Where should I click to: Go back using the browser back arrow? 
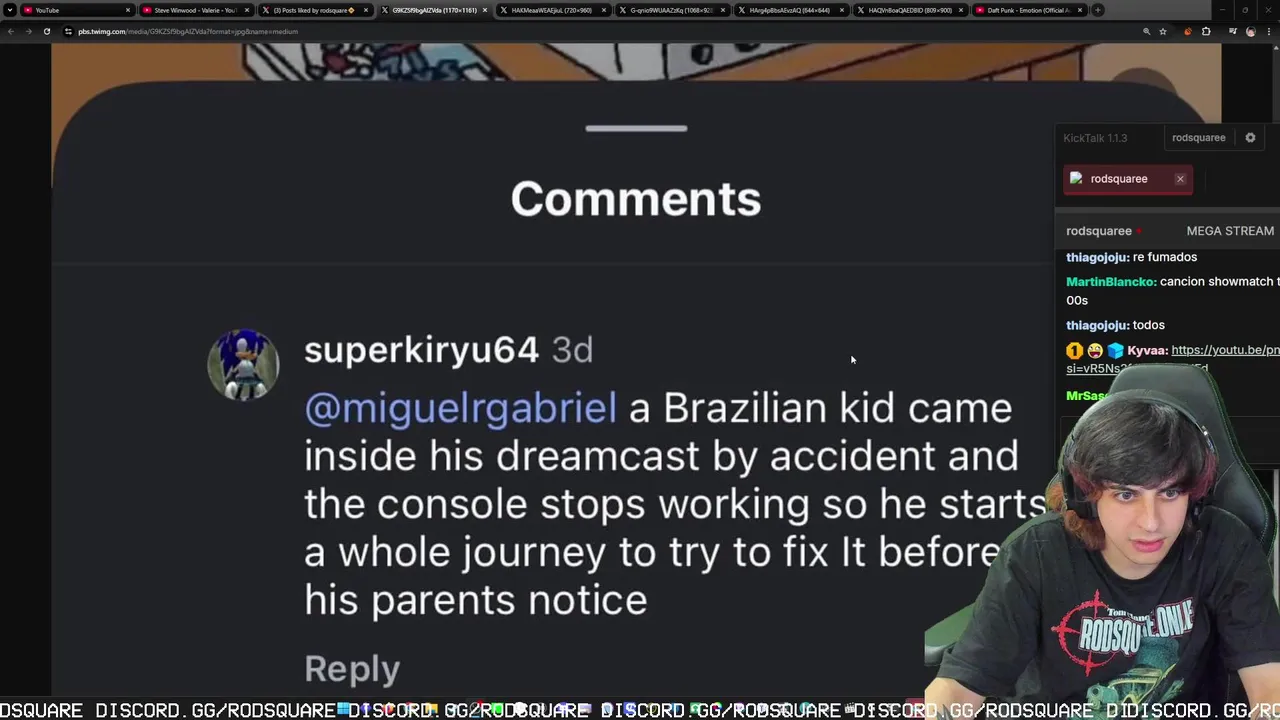pyautogui.click(x=10, y=31)
